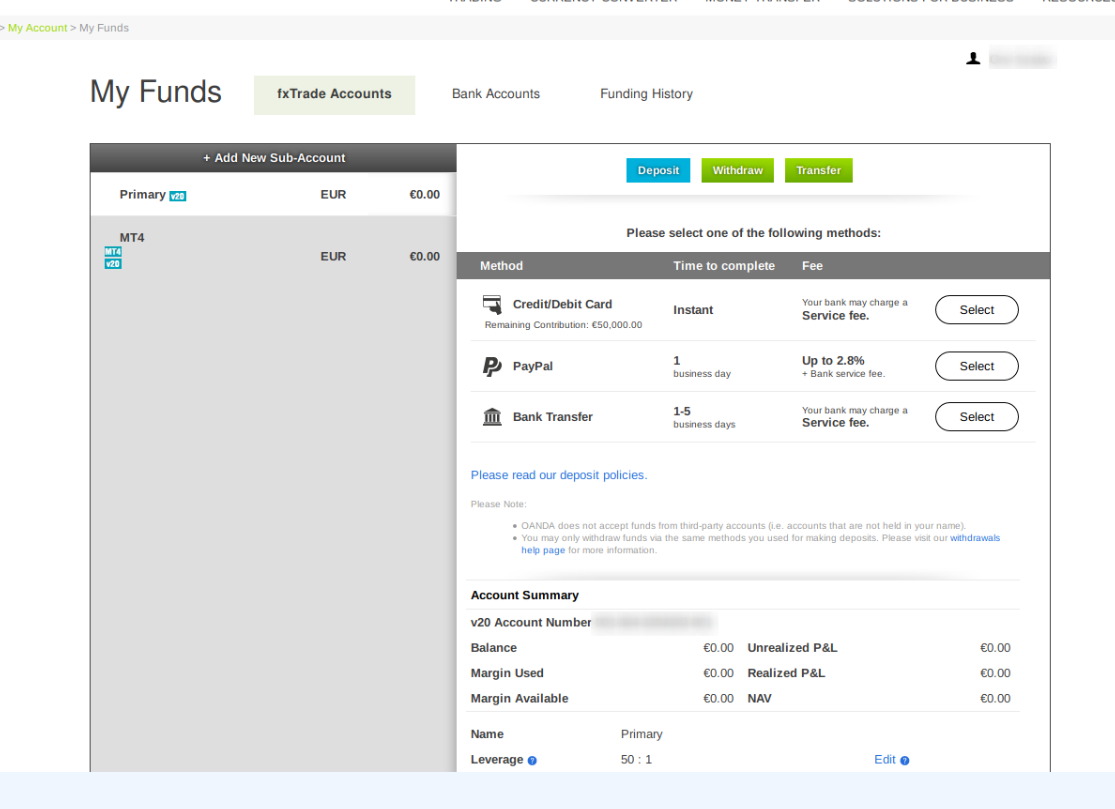The width and height of the screenshot is (1115, 809).
Task: Click the Bank Transfer building icon
Action: [x=492, y=417]
